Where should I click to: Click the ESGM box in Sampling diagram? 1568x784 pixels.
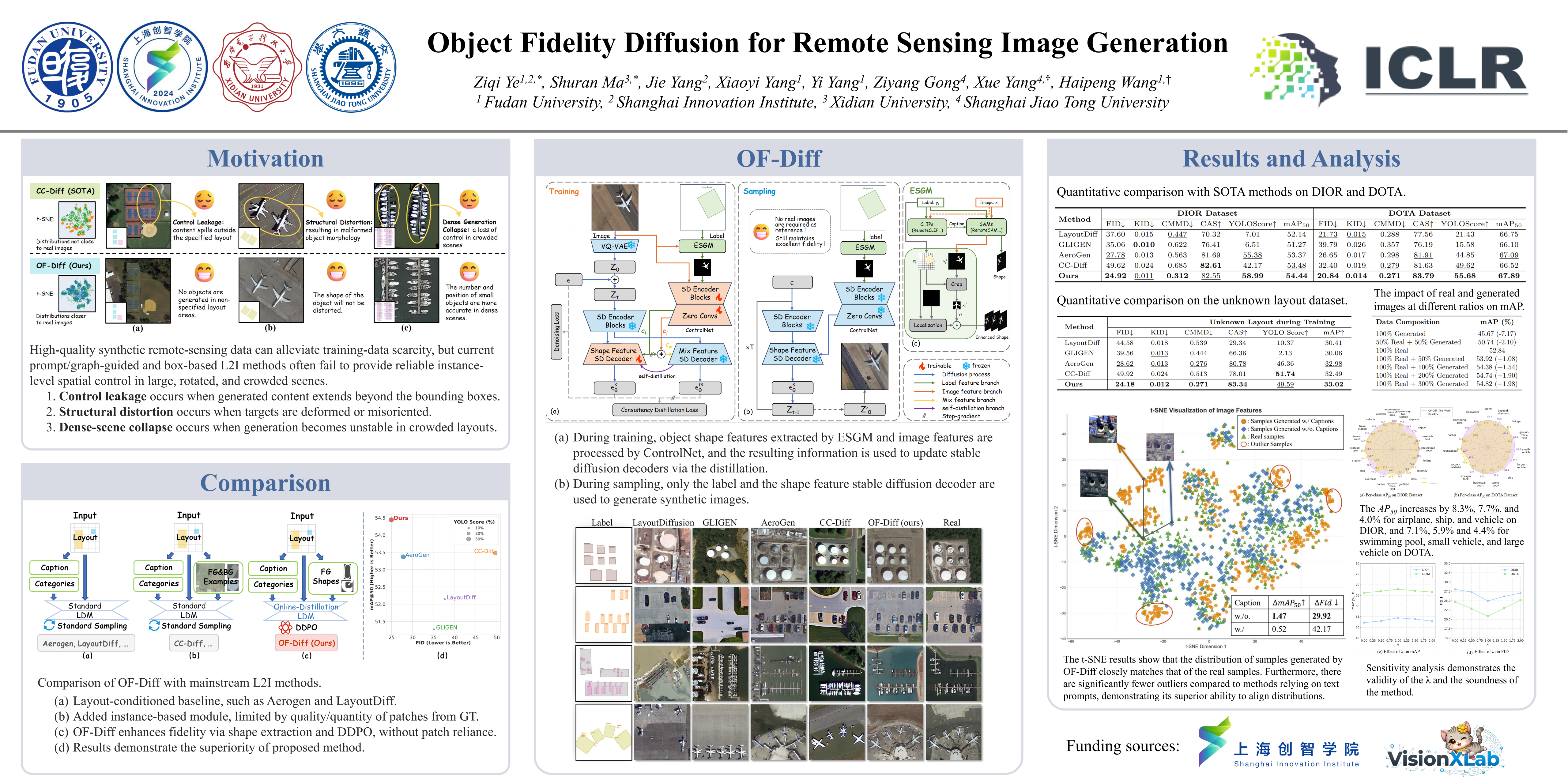(x=864, y=247)
